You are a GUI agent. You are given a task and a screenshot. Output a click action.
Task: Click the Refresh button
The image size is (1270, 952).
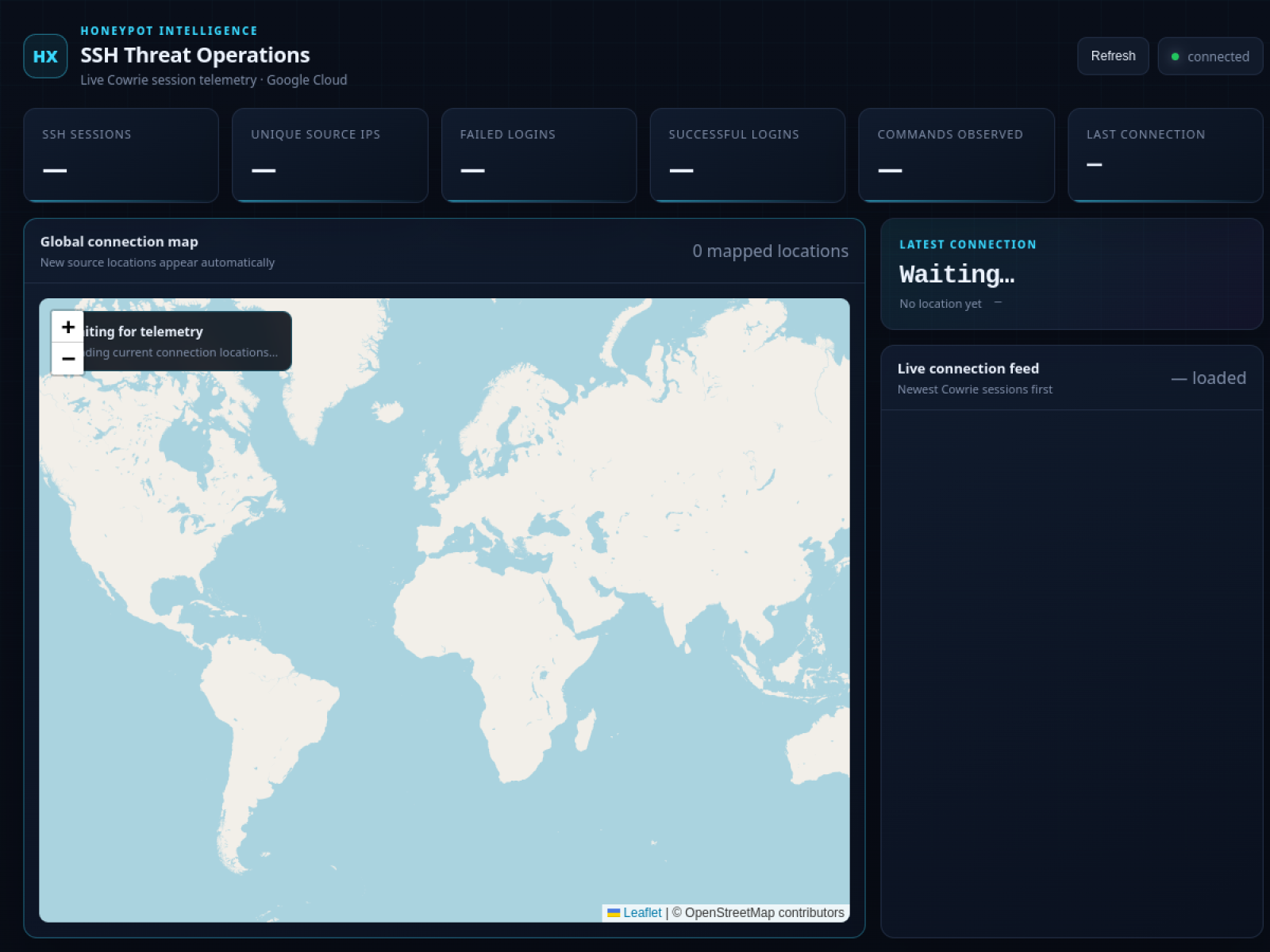click(1113, 56)
